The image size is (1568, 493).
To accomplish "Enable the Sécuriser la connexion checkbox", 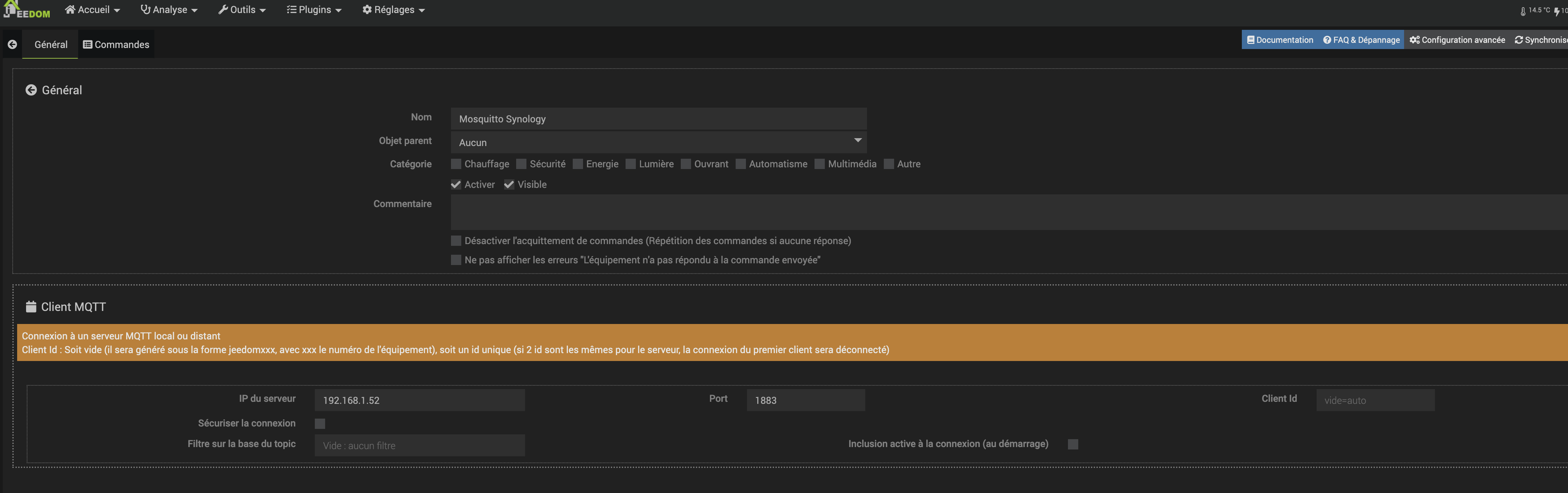I will coord(320,424).
